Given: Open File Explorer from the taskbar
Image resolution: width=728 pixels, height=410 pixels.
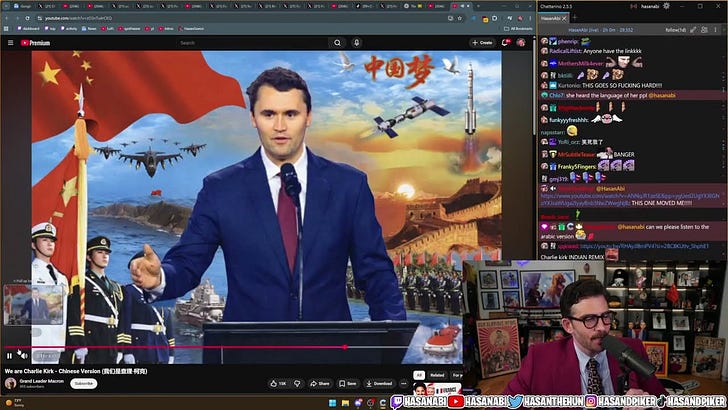Looking at the screenshot, I should [345, 403].
